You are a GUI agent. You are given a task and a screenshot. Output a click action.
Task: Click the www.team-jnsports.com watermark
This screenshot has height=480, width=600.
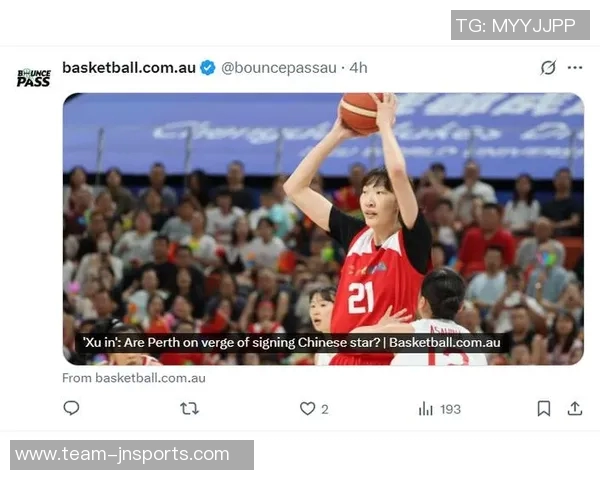(x=132, y=455)
